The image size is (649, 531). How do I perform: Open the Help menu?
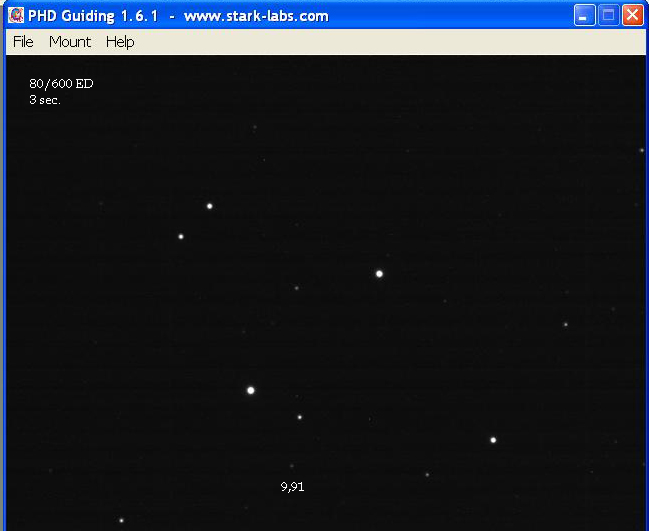tap(120, 42)
